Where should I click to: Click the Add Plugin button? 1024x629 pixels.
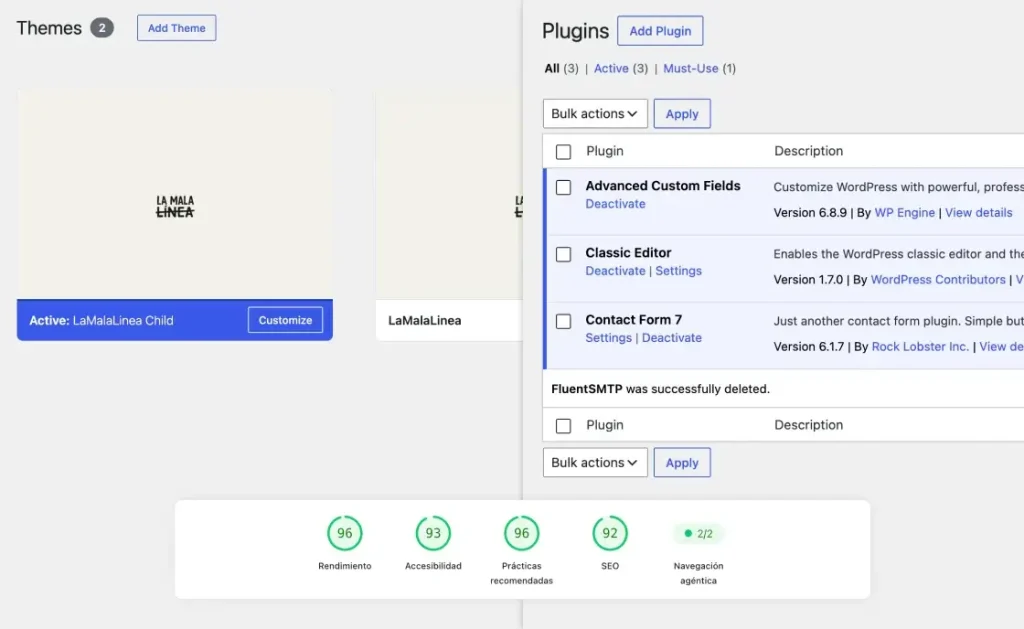[660, 31]
